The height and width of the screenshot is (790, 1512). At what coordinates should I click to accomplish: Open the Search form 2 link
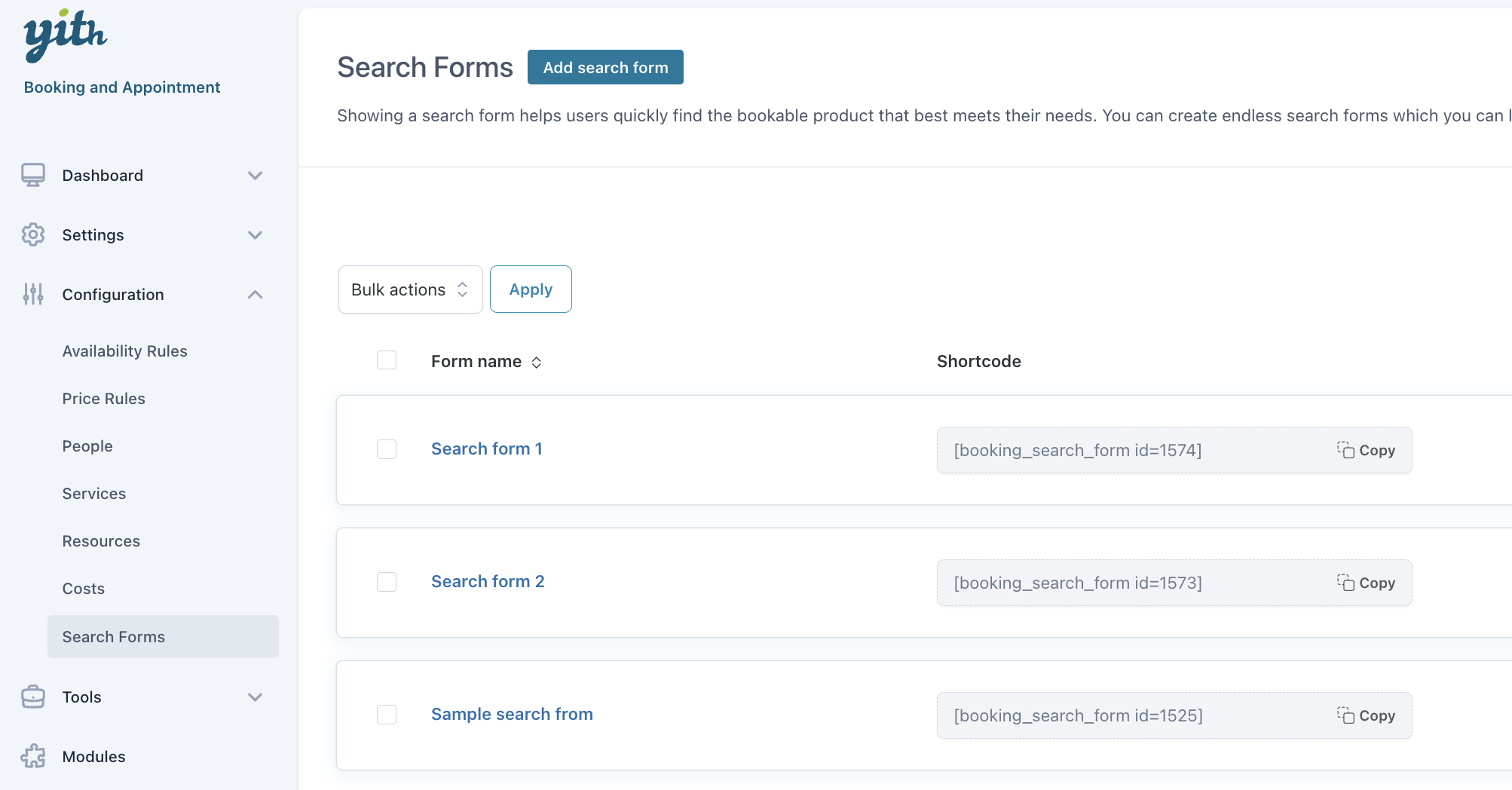pos(487,581)
